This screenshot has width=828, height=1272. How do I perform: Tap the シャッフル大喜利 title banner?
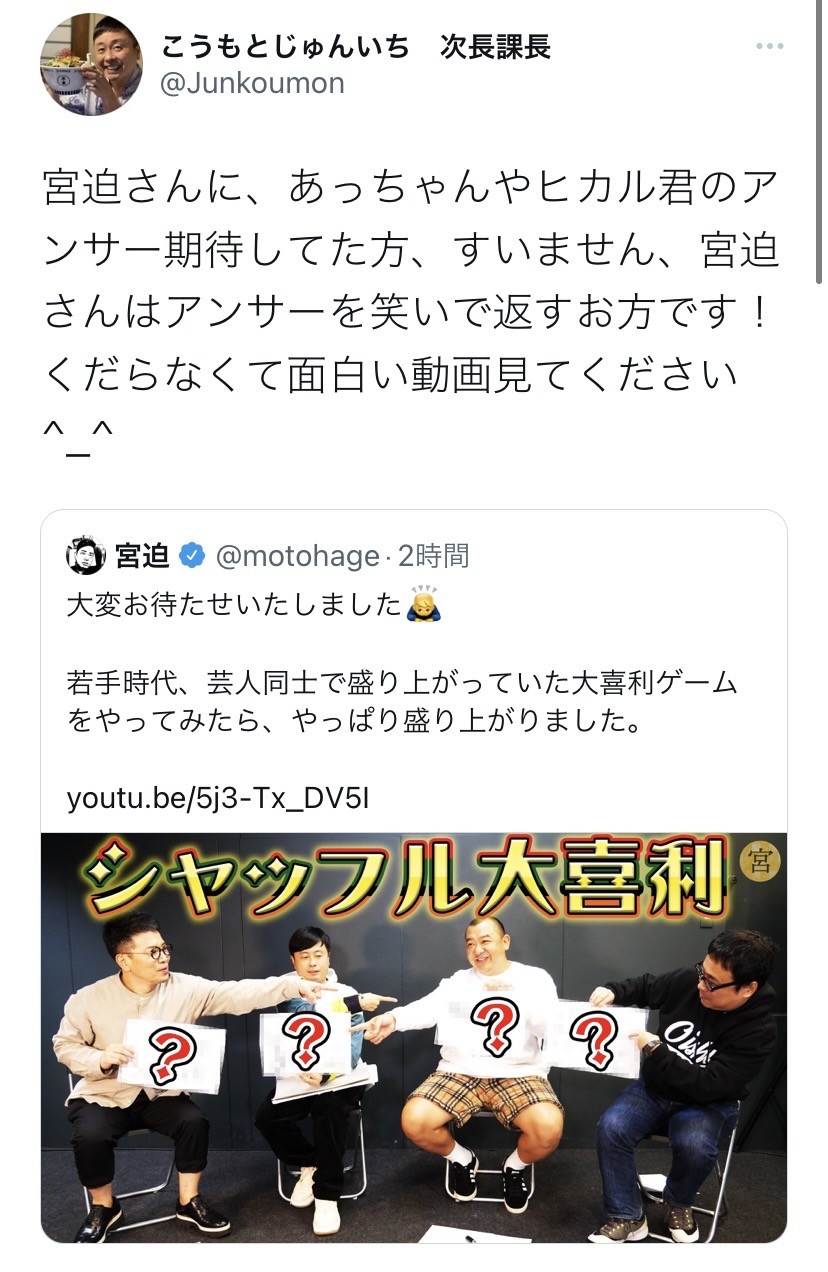[x=405, y=876]
